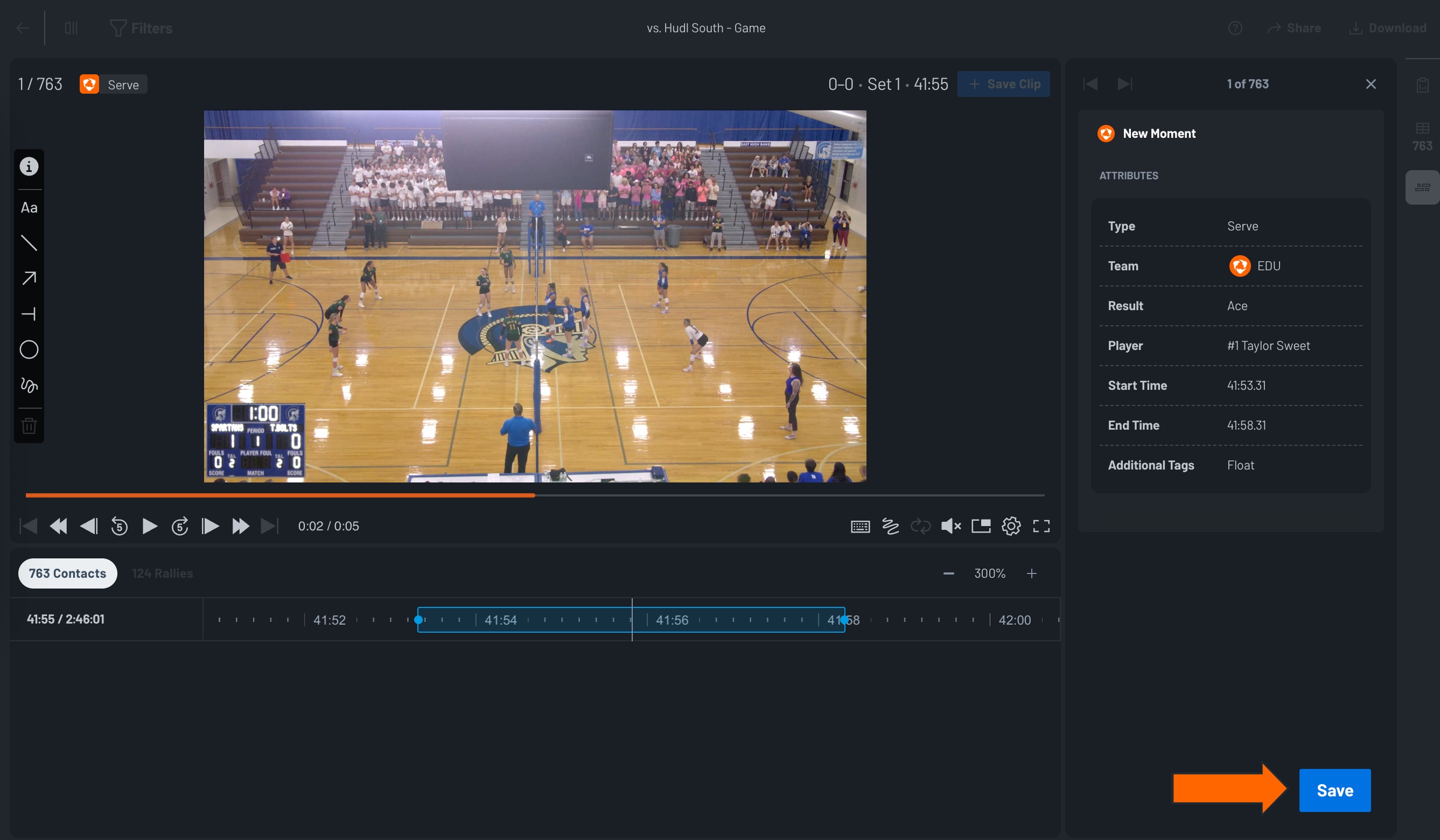Viewport: 1440px width, 840px height.
Task: Open the Player attribute showing Taylor Sweet
Action: (1269, 345)
